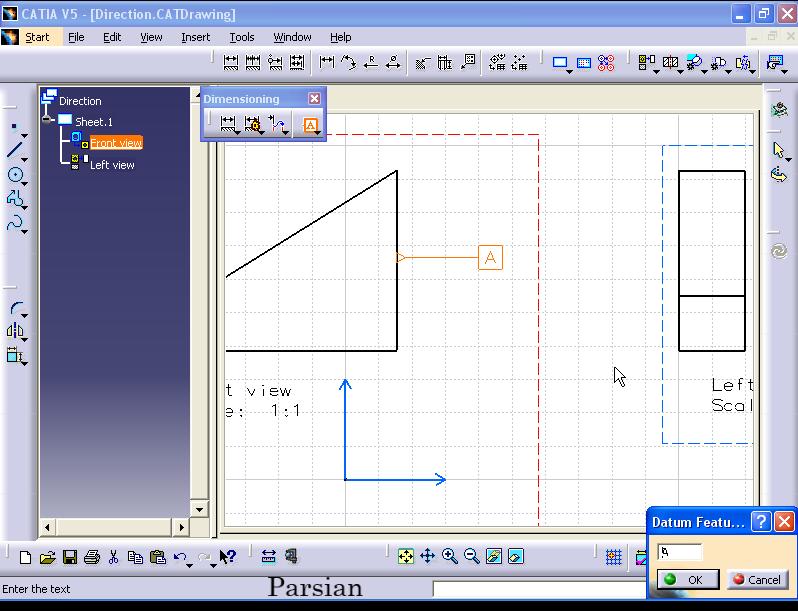798x611 pixels.
Task: Select the Thread Dimensions tool
Action: point(445,63)
